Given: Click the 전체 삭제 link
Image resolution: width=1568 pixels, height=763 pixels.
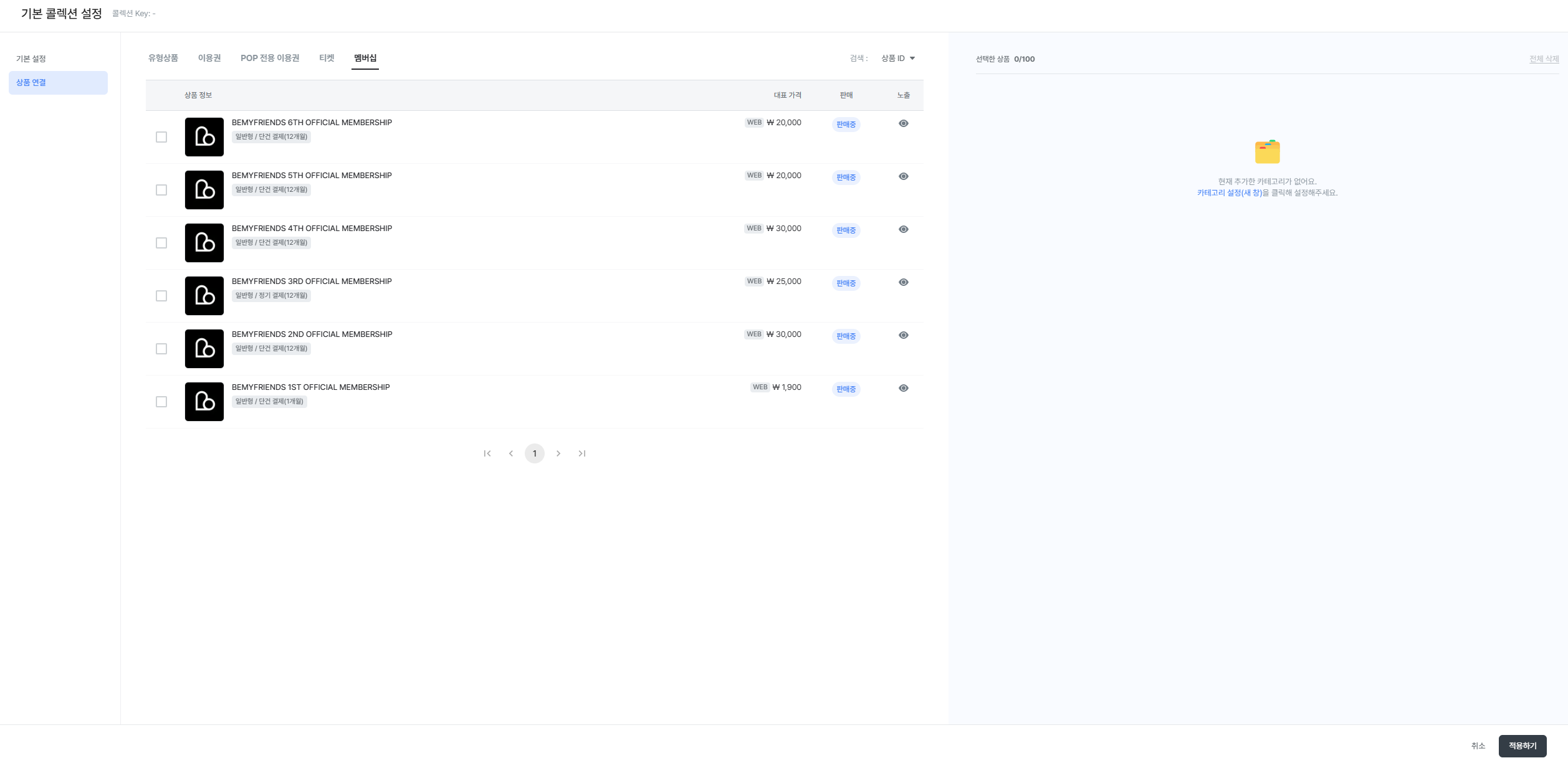Looking at the screenshot, I should 1544,59.
